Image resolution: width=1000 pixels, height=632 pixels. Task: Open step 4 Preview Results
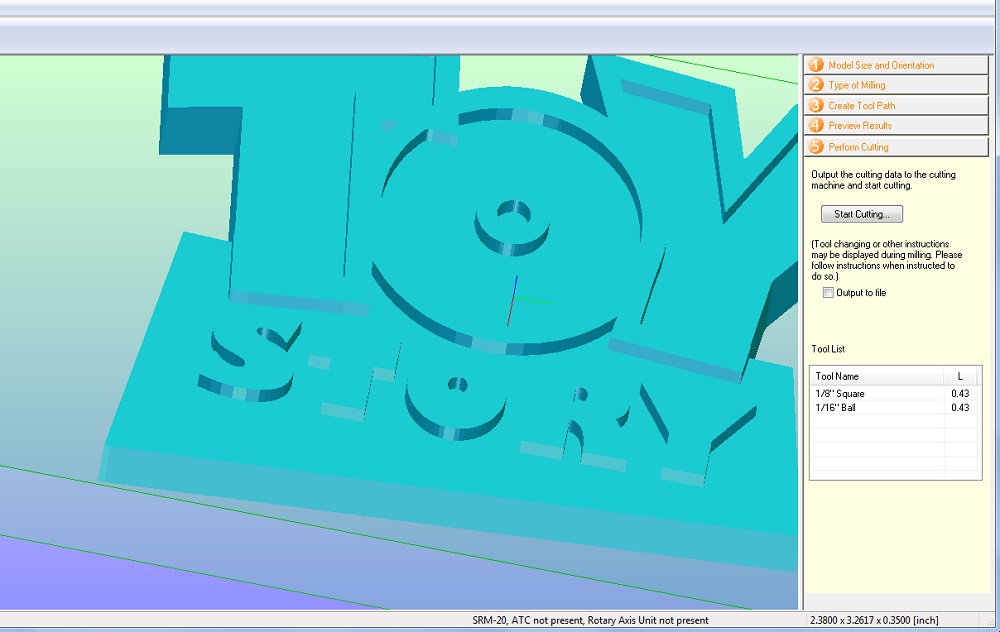click(x=897, y=126)
